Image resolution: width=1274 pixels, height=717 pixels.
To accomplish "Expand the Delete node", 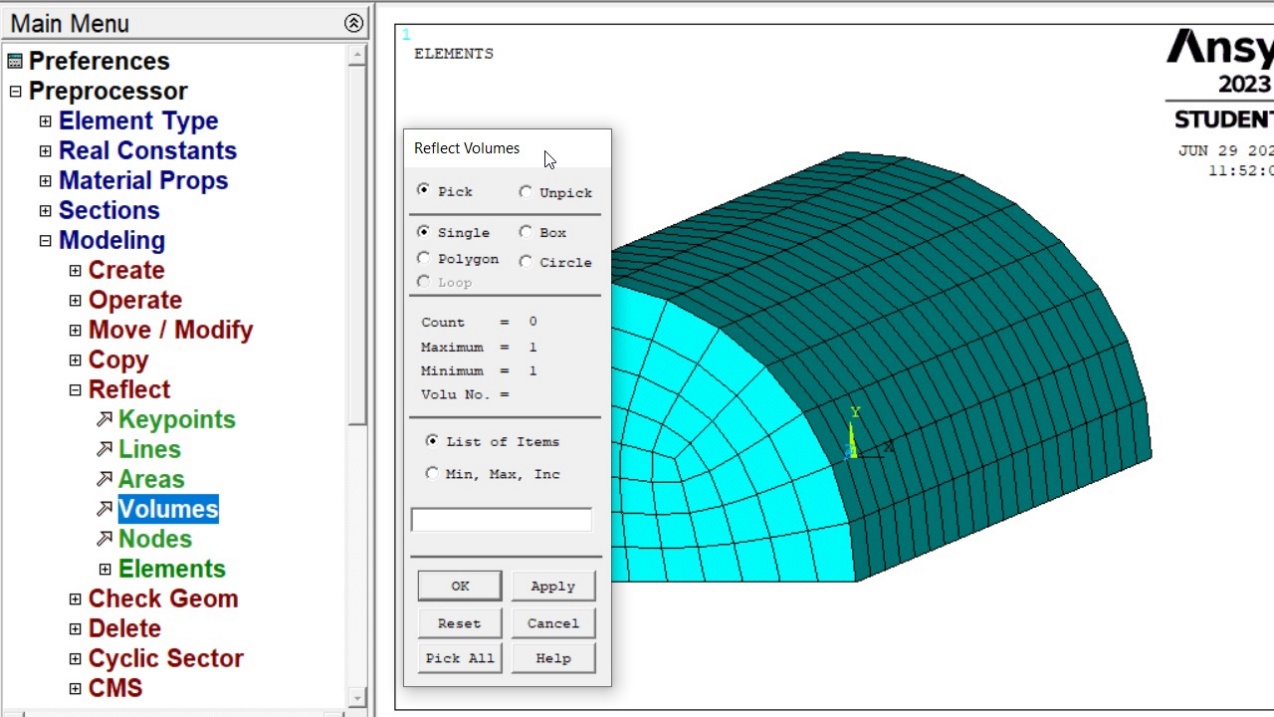I will (75, 629).
